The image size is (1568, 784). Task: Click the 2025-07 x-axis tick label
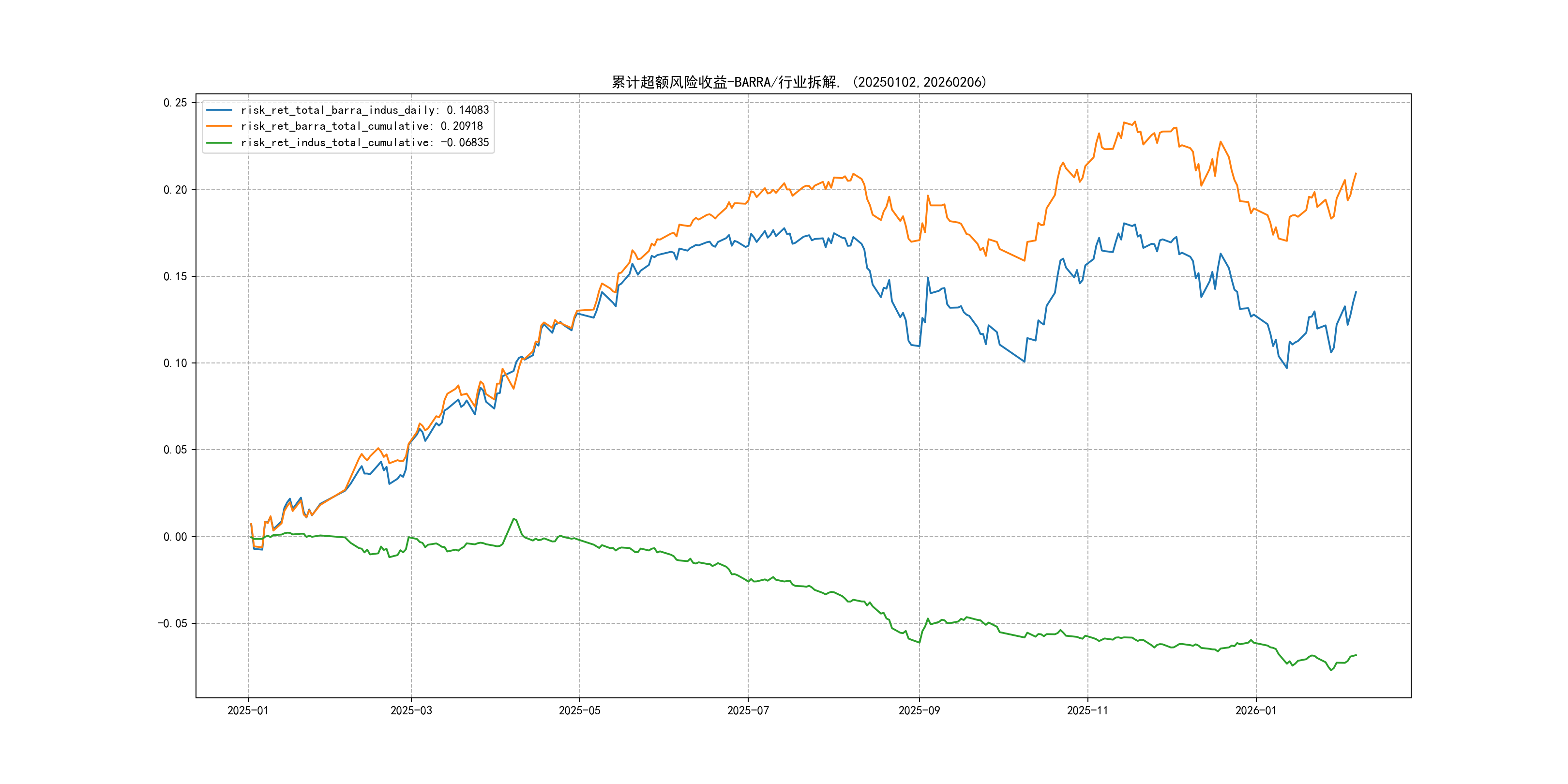click(748, 710)
